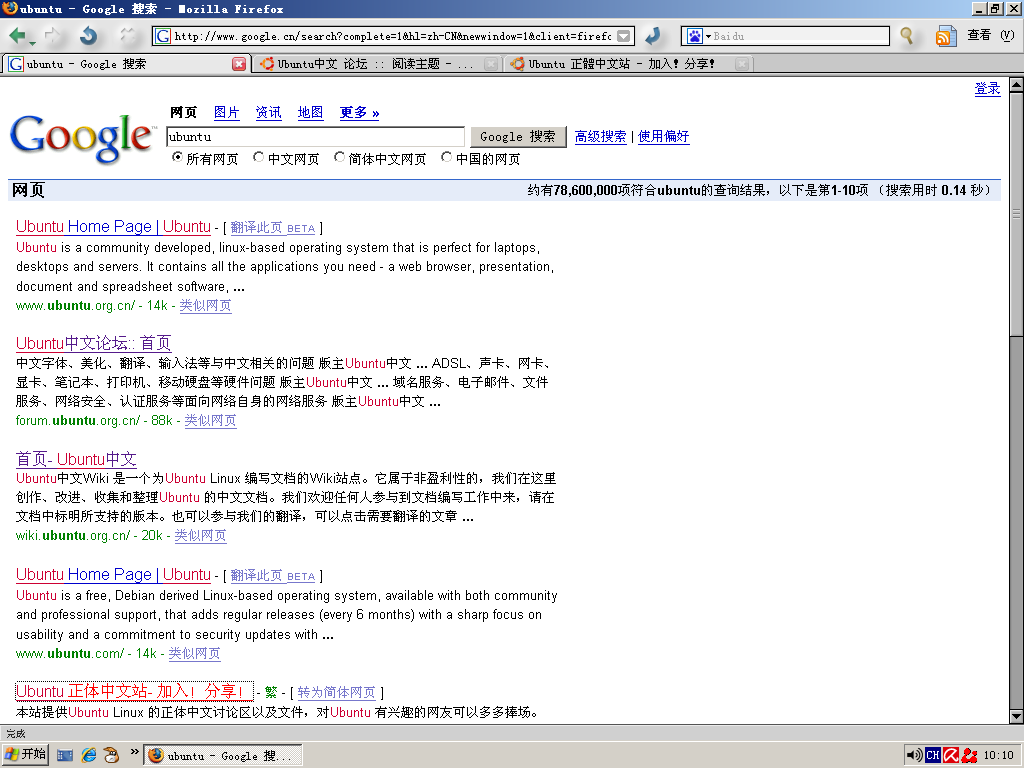The width and height of the screenshot is (1024, 768).
Task: Open the 'Ubuntu中文论坛:: 首页' result
Action: click(93, 343)
